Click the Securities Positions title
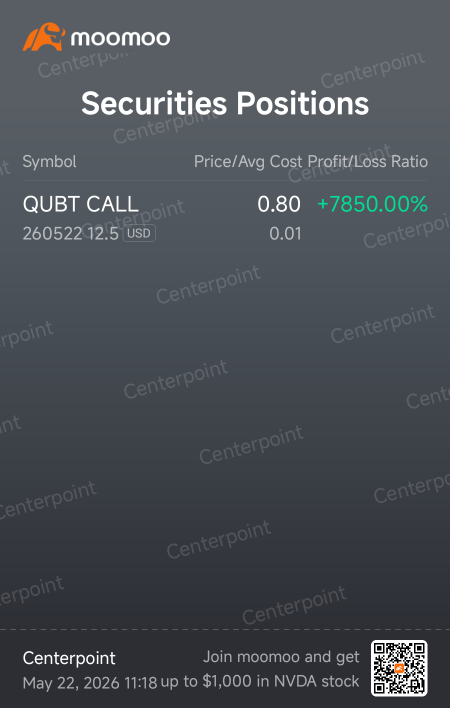This screenshot has width=450, height=708. pyautogui.click(x=225, y=103)
